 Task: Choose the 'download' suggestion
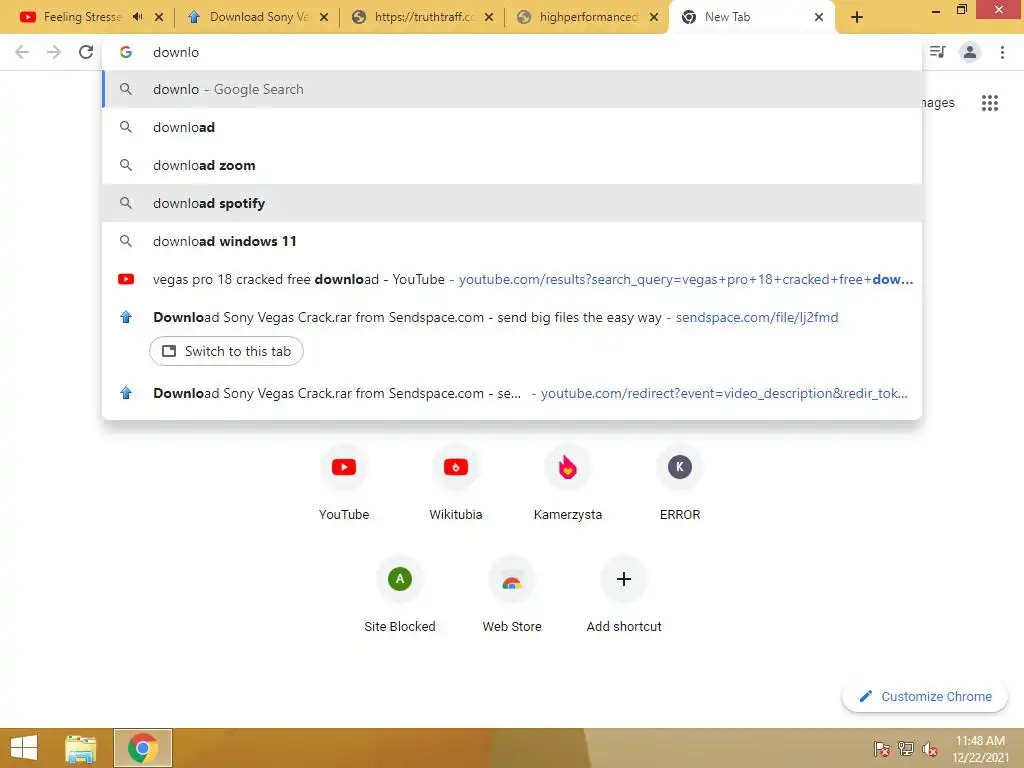coord(512,127)
